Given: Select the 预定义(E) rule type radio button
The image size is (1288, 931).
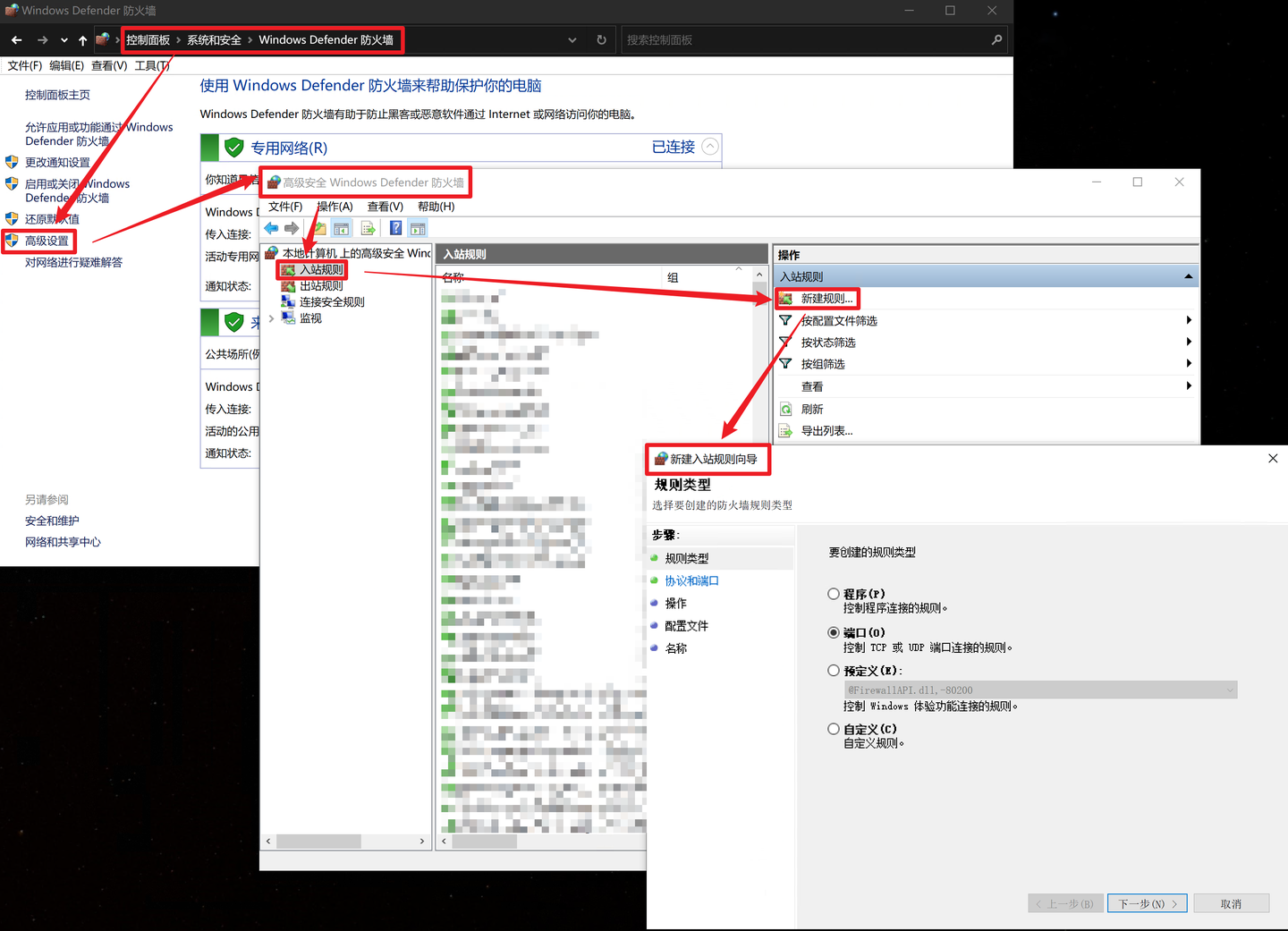Looking at the screenshot, I should point(834,671).
